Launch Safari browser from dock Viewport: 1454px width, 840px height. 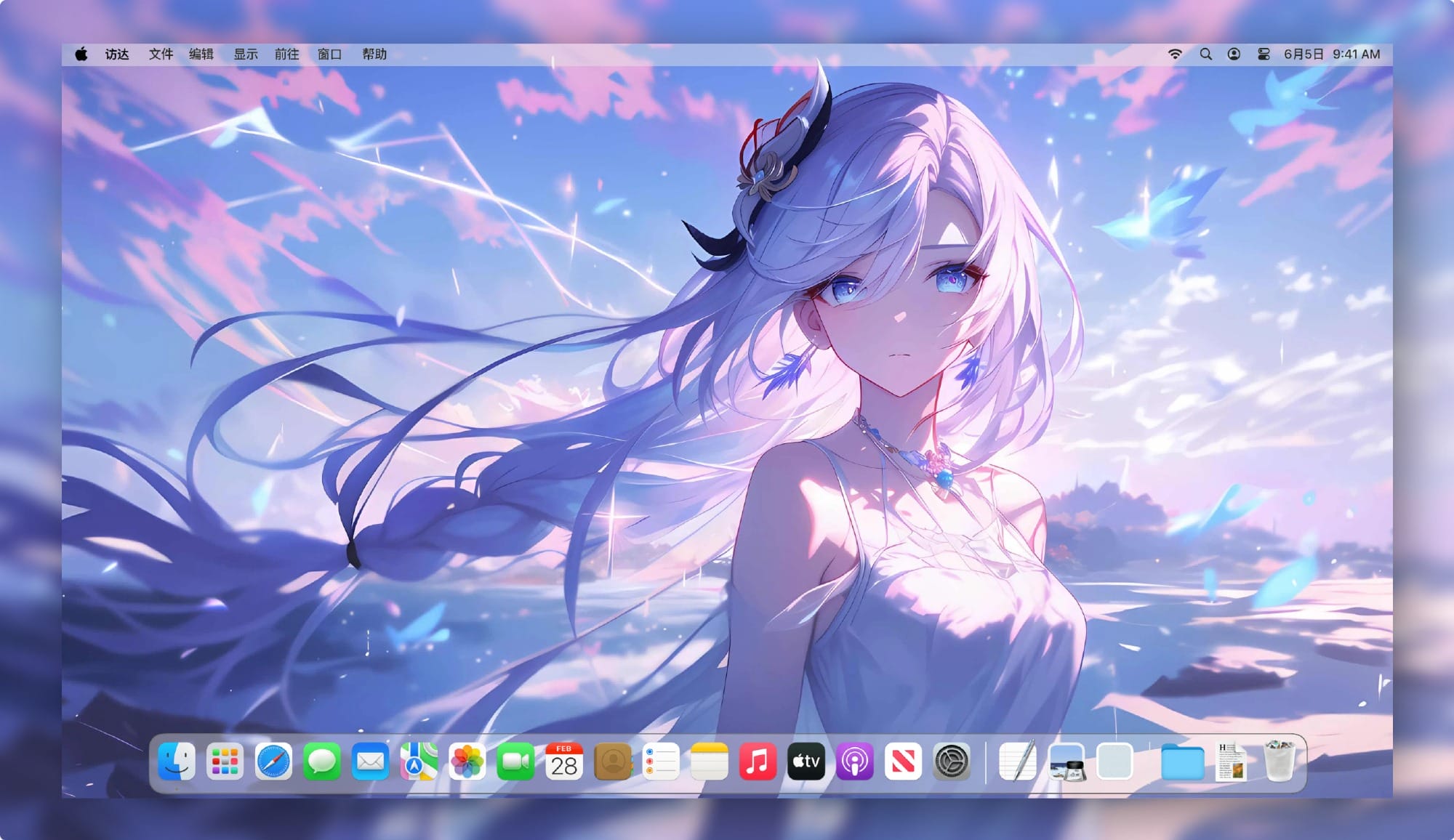pos(273,762)
